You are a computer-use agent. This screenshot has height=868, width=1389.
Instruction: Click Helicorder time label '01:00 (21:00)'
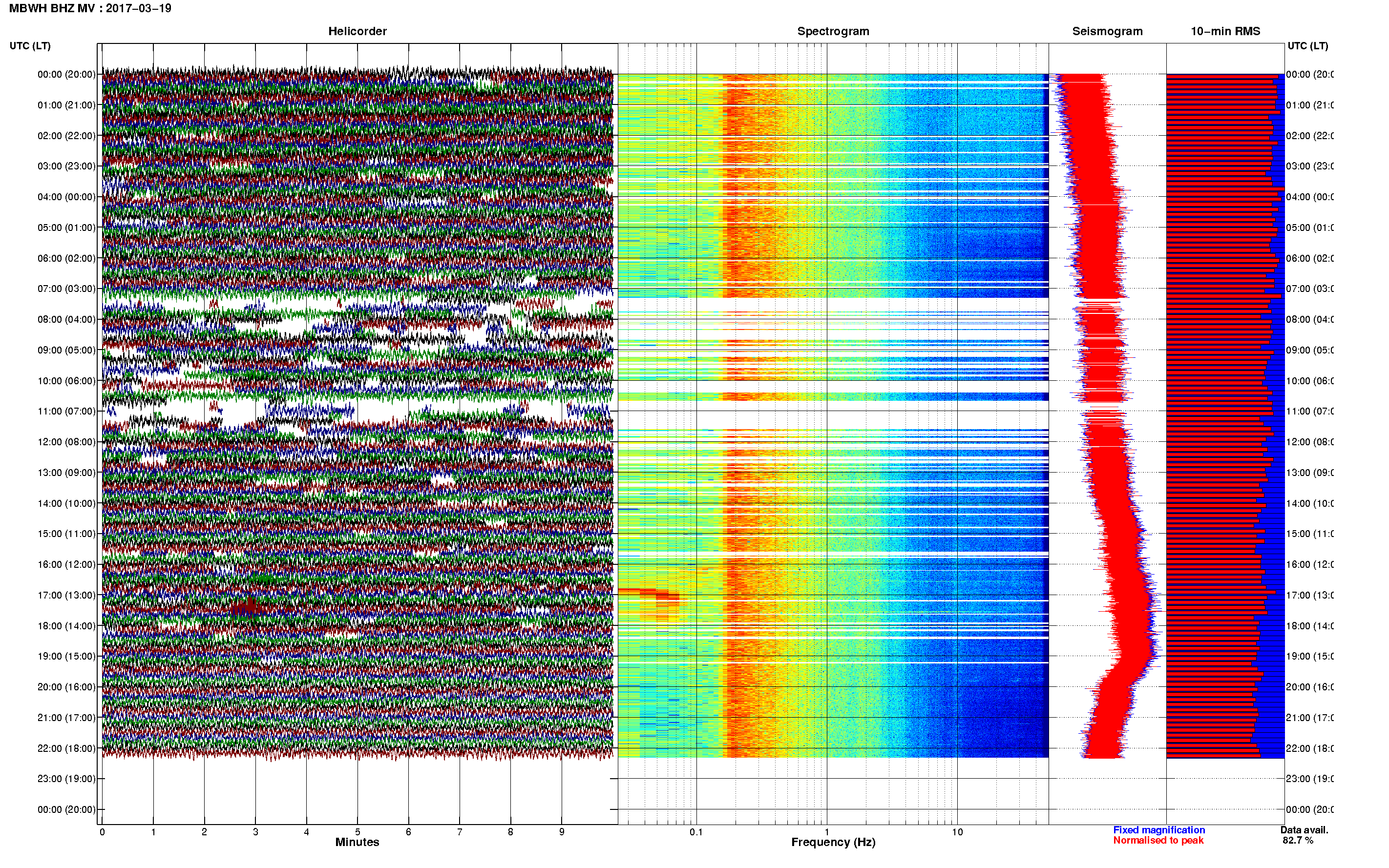pyautogui.click(x=66, y=105)
